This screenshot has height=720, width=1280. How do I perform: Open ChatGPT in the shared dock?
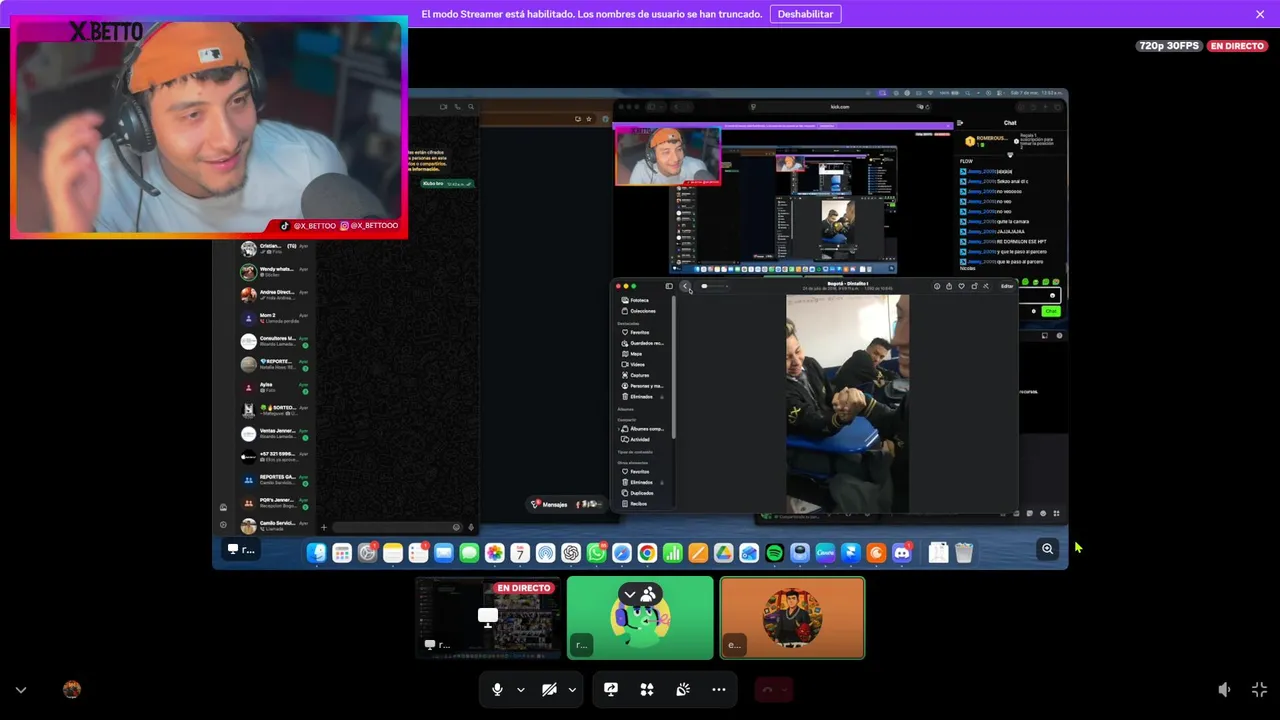click(x=571, y=553)
